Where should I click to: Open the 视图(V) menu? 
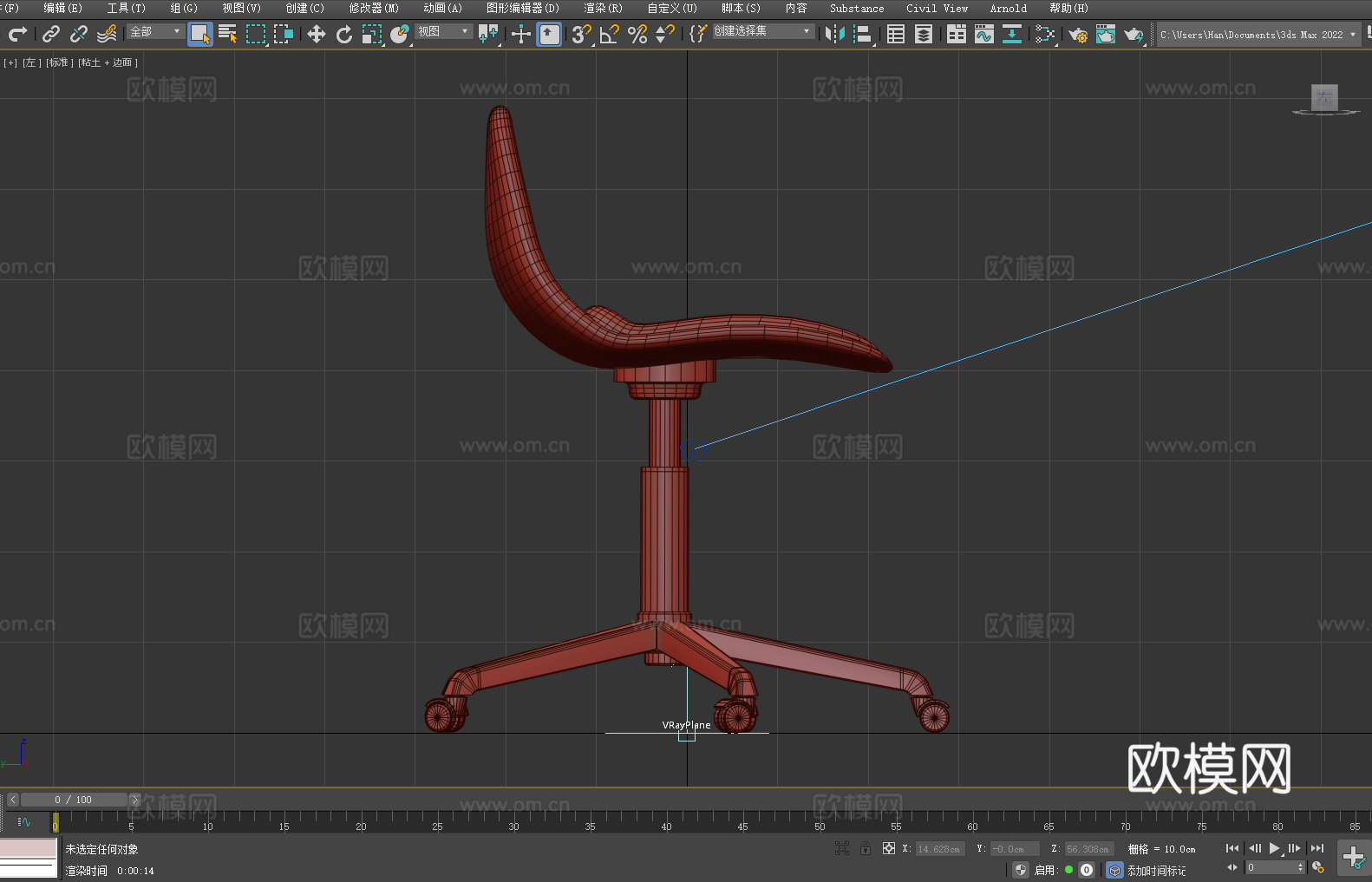(x=241, y=8)
